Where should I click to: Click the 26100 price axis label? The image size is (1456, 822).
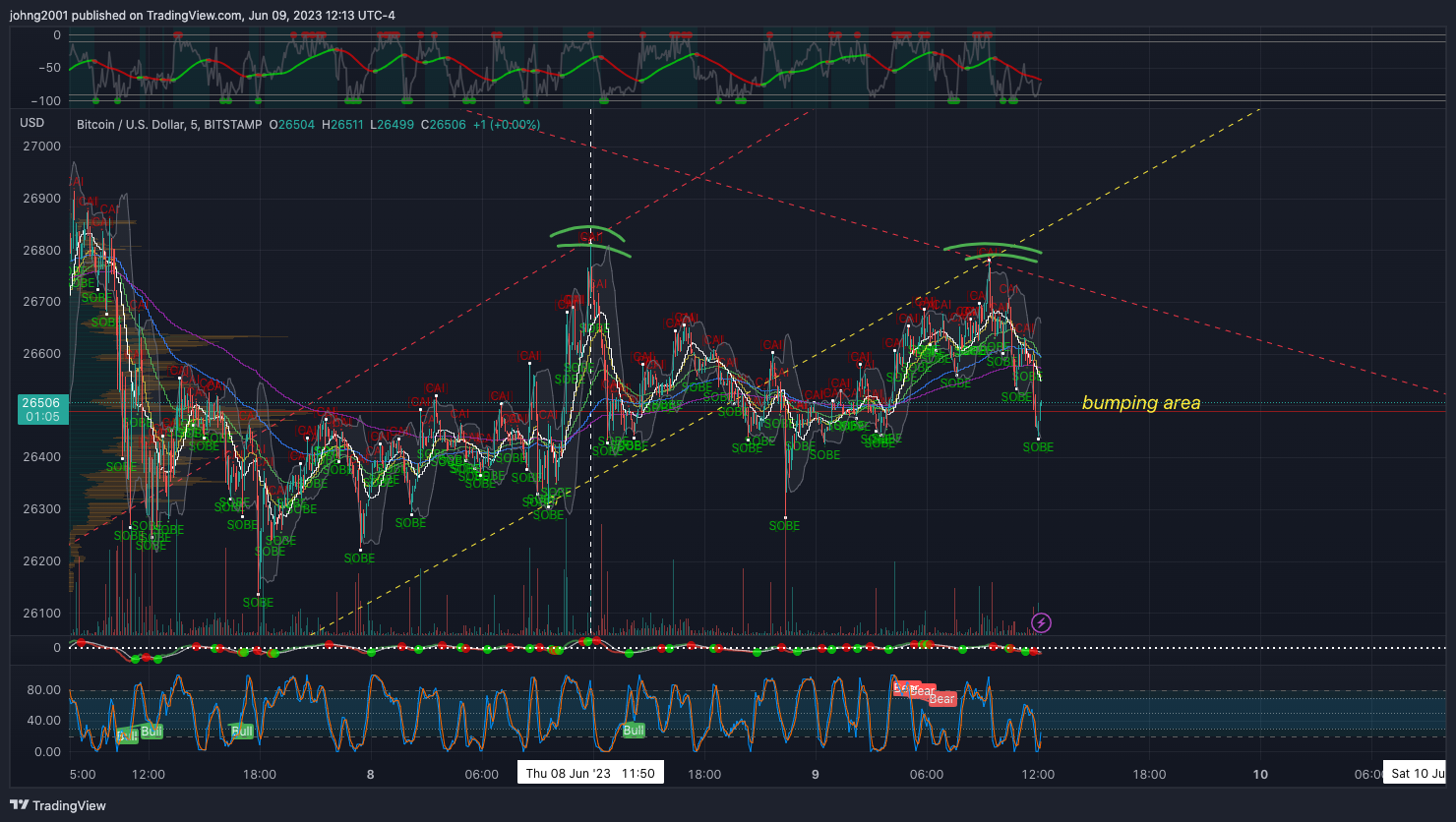[40, 614]
